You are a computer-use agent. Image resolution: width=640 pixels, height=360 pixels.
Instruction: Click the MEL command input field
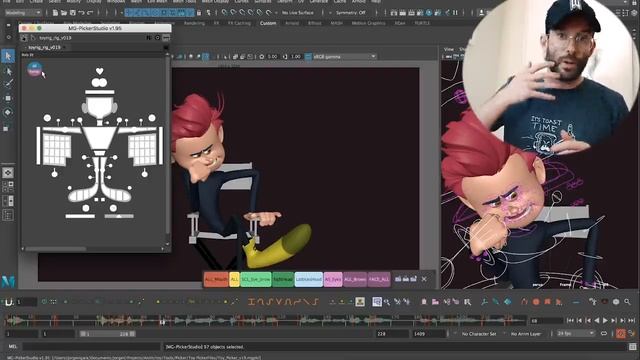(x=91, y=347)
